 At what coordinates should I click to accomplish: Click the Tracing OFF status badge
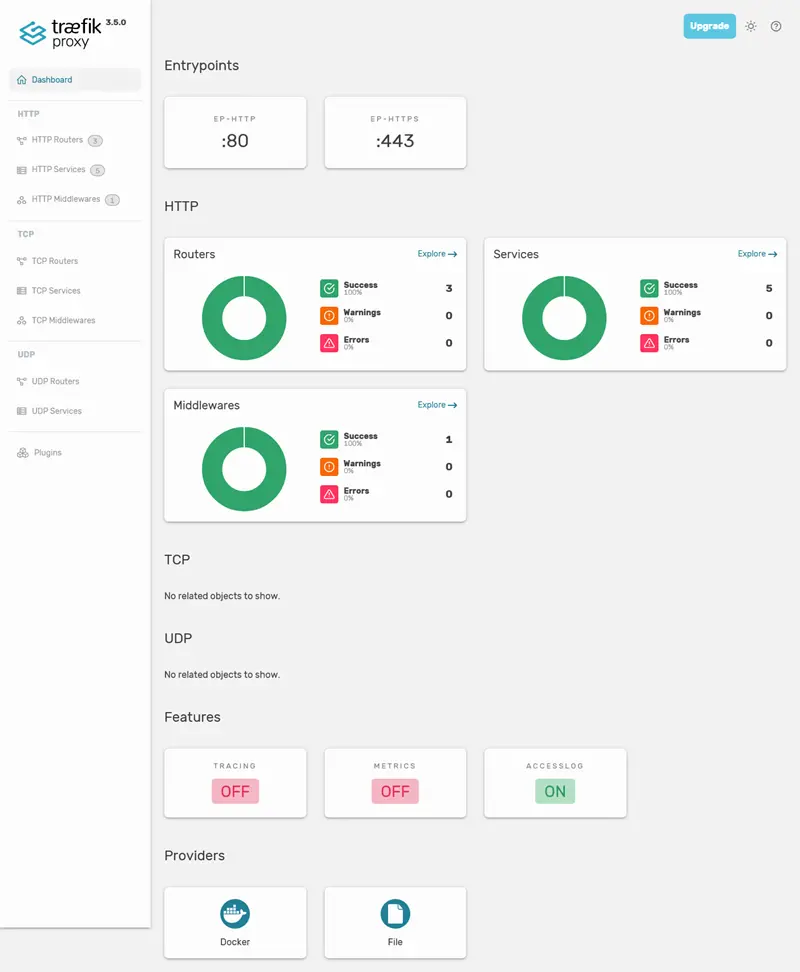pyautogui.click(x=235, y=791)
